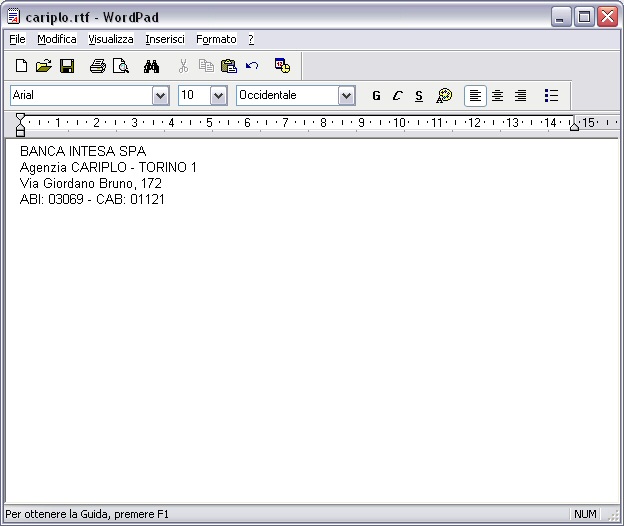Open Print Preview from the toolbar

point(121,66)
